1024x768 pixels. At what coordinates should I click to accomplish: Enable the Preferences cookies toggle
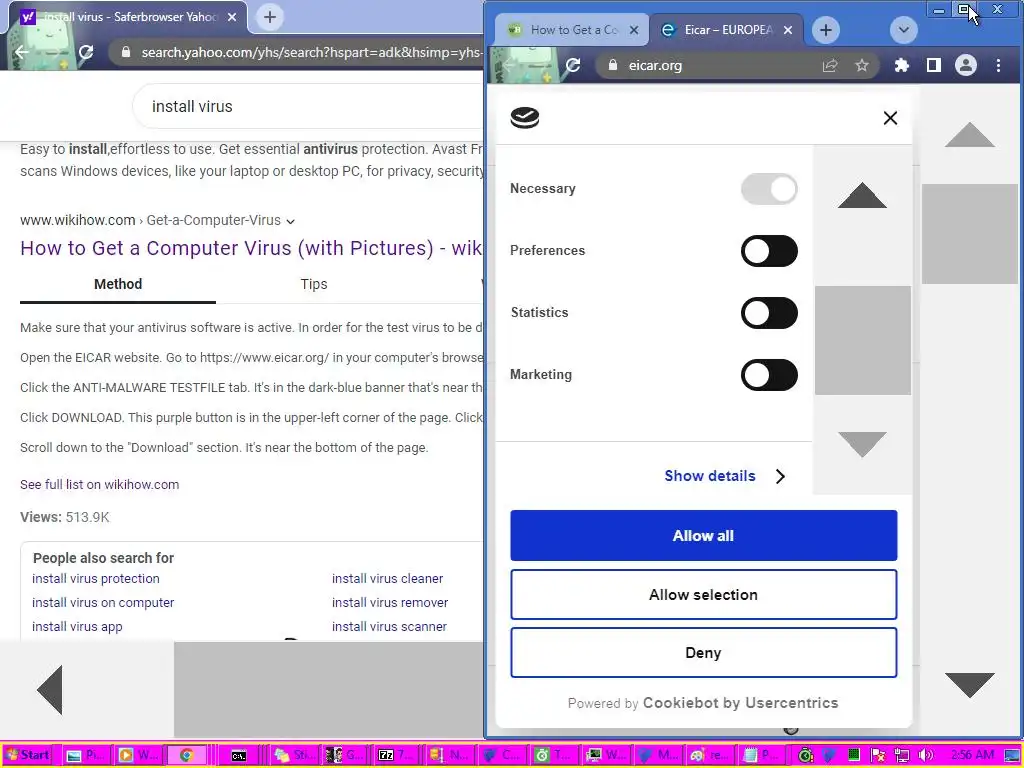769,251
